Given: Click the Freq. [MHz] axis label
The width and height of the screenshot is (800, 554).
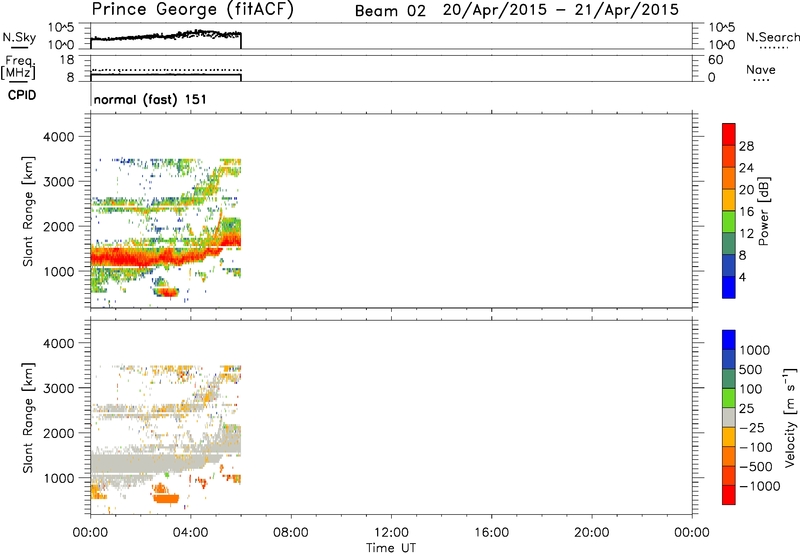Looking at the screenshot, I should tap(19, 67).
